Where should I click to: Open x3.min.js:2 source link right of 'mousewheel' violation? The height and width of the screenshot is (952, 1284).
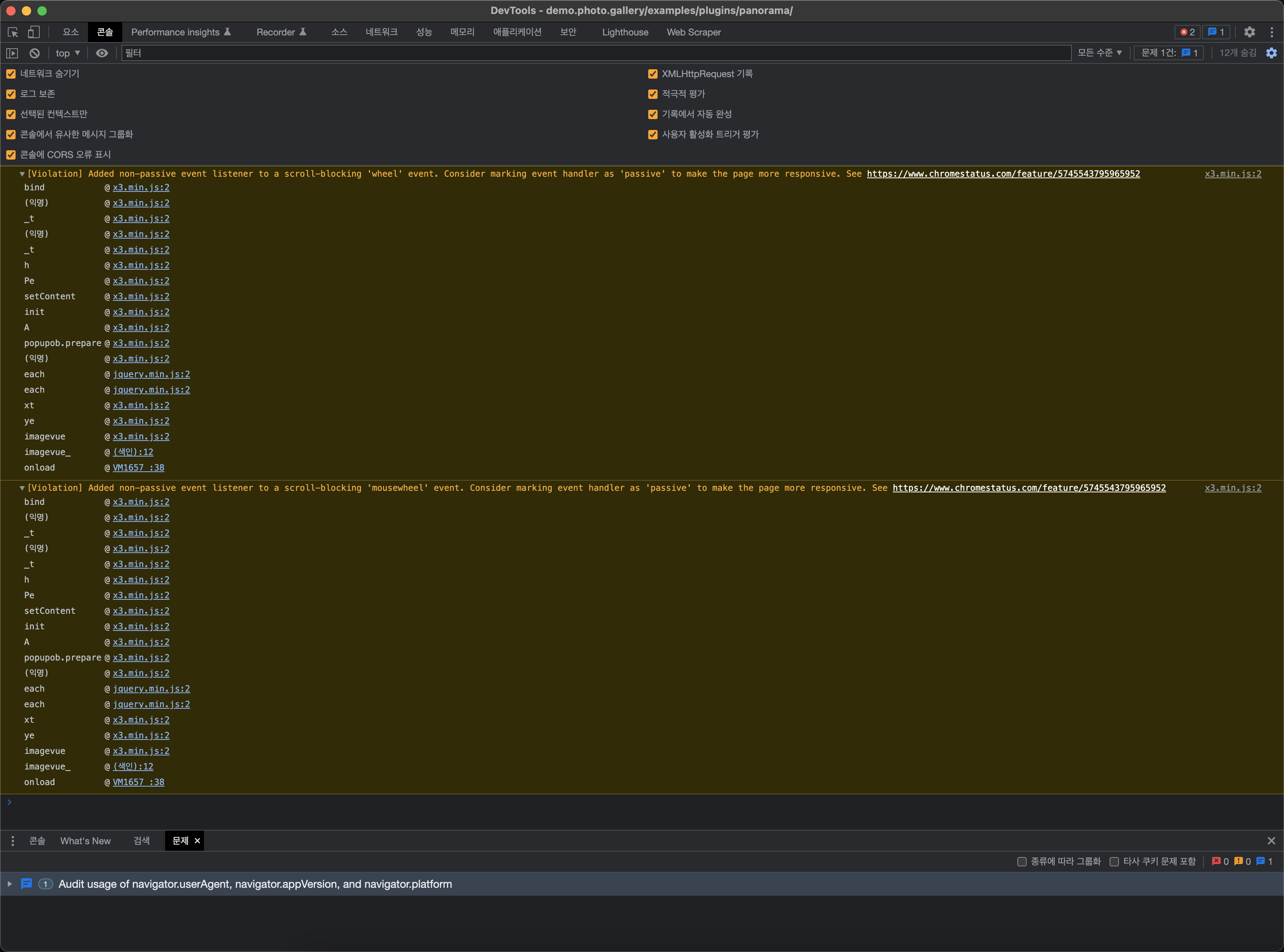coord(1233,488)
